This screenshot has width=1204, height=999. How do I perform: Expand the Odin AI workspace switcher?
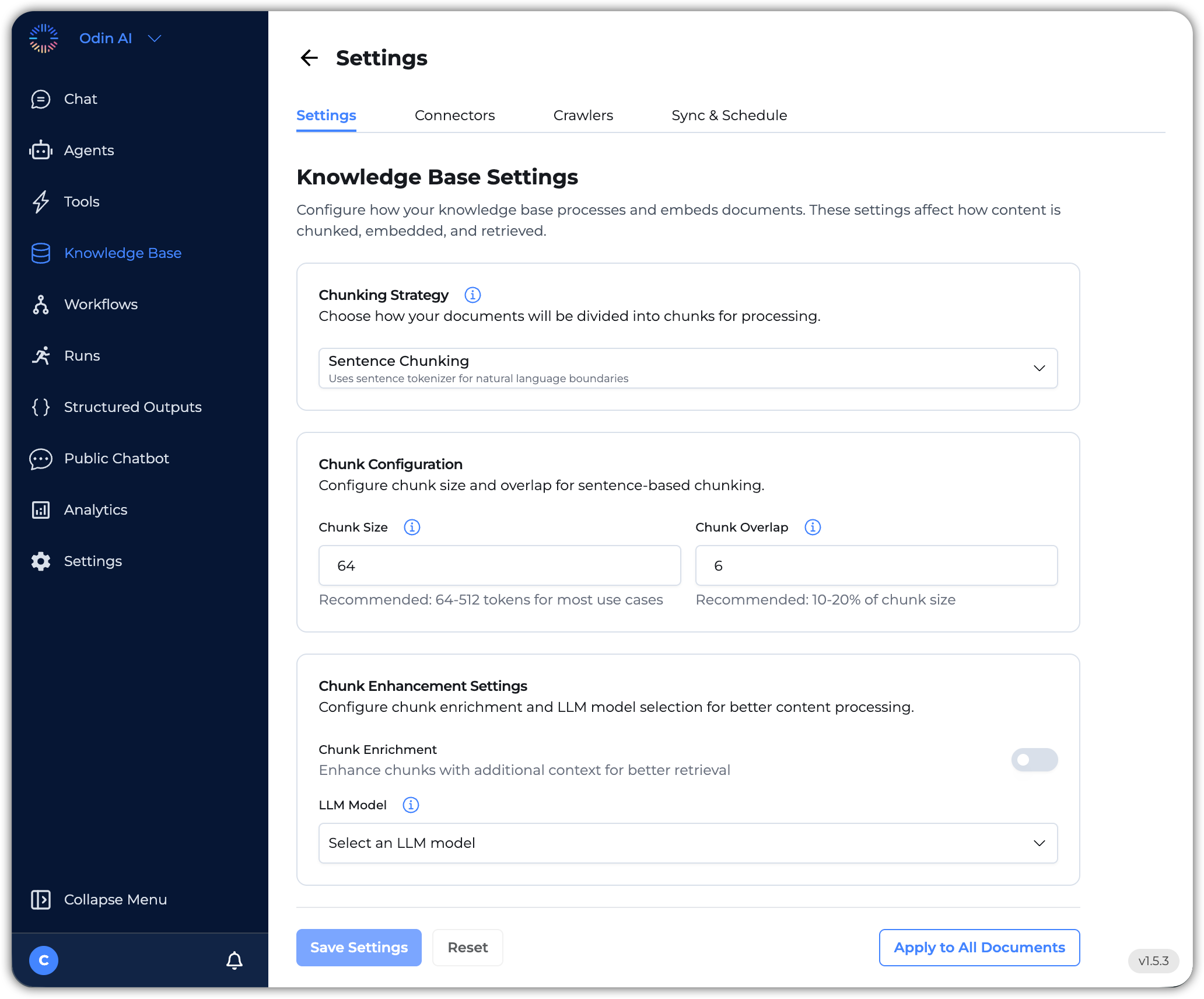154,38
